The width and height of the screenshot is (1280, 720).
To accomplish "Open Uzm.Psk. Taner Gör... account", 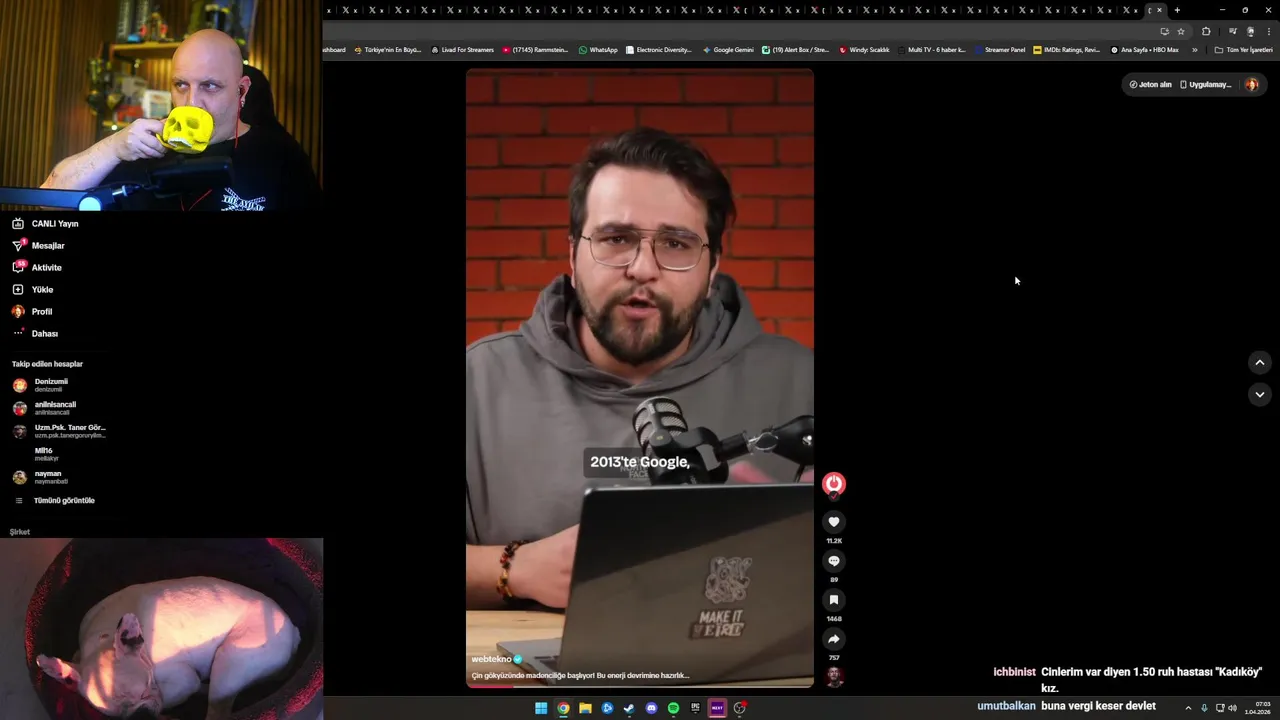I will pos(59,431).
